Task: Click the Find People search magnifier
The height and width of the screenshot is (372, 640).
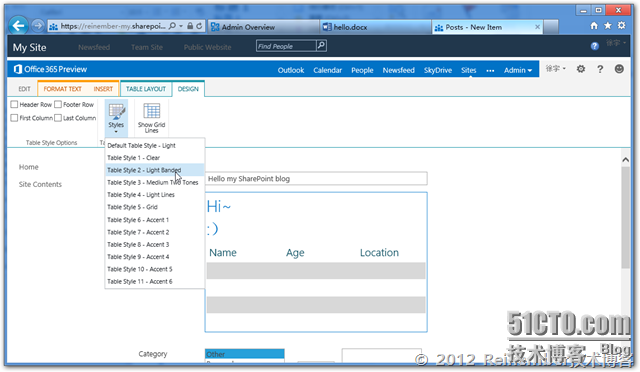Action: pyautogui.click(x=321, y=46)
